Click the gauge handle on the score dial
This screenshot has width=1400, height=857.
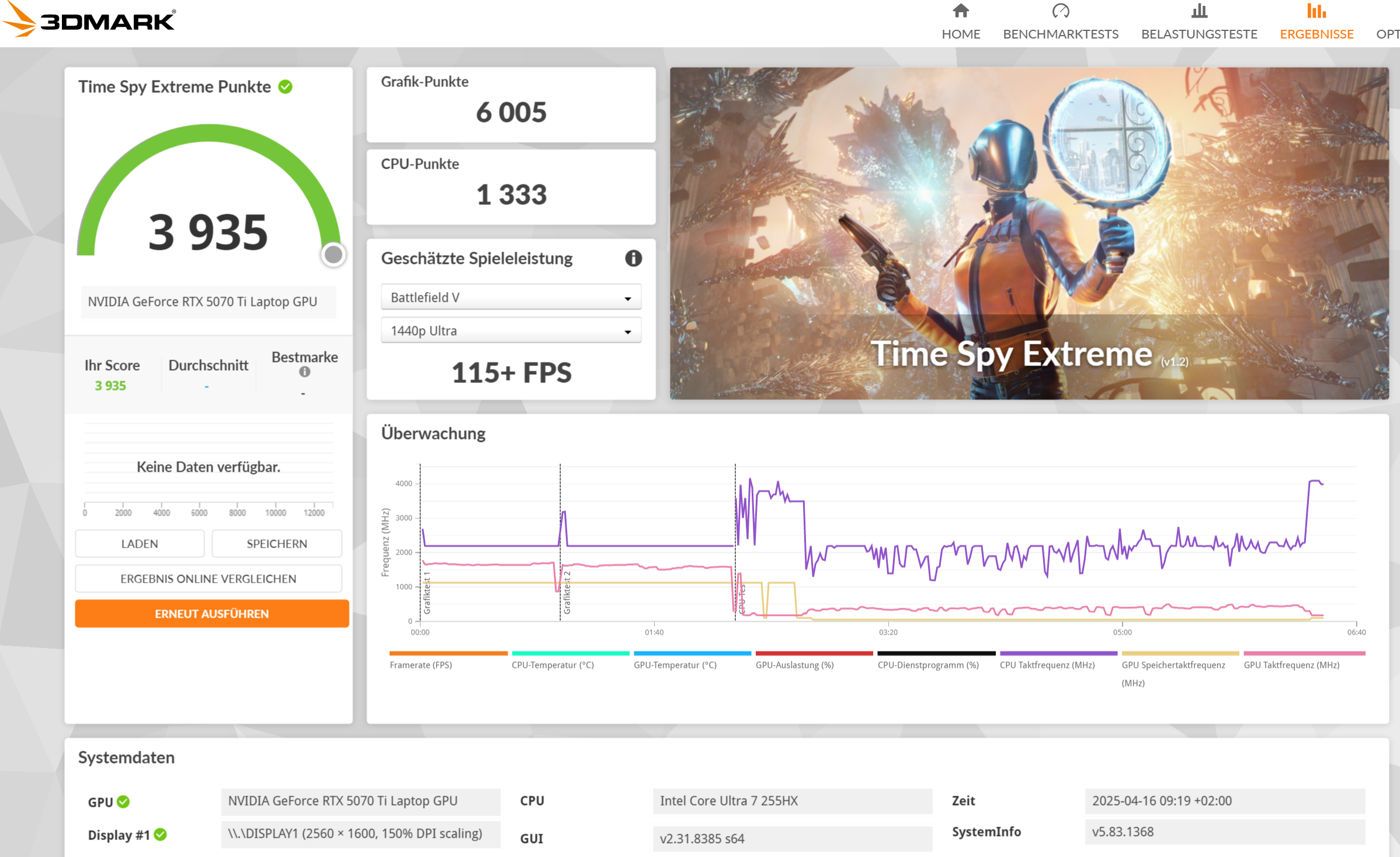click(333, 255)
